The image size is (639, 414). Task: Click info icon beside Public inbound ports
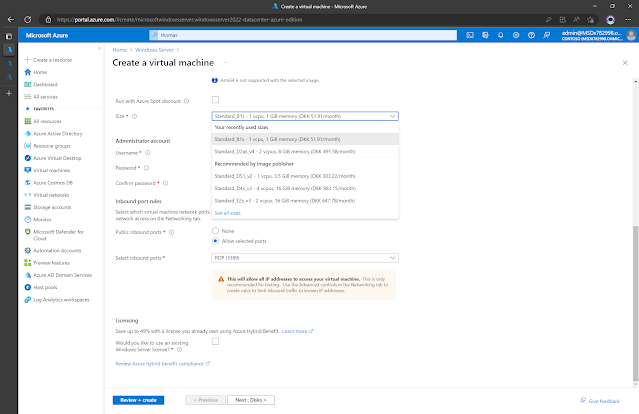(x=172, y=232)
